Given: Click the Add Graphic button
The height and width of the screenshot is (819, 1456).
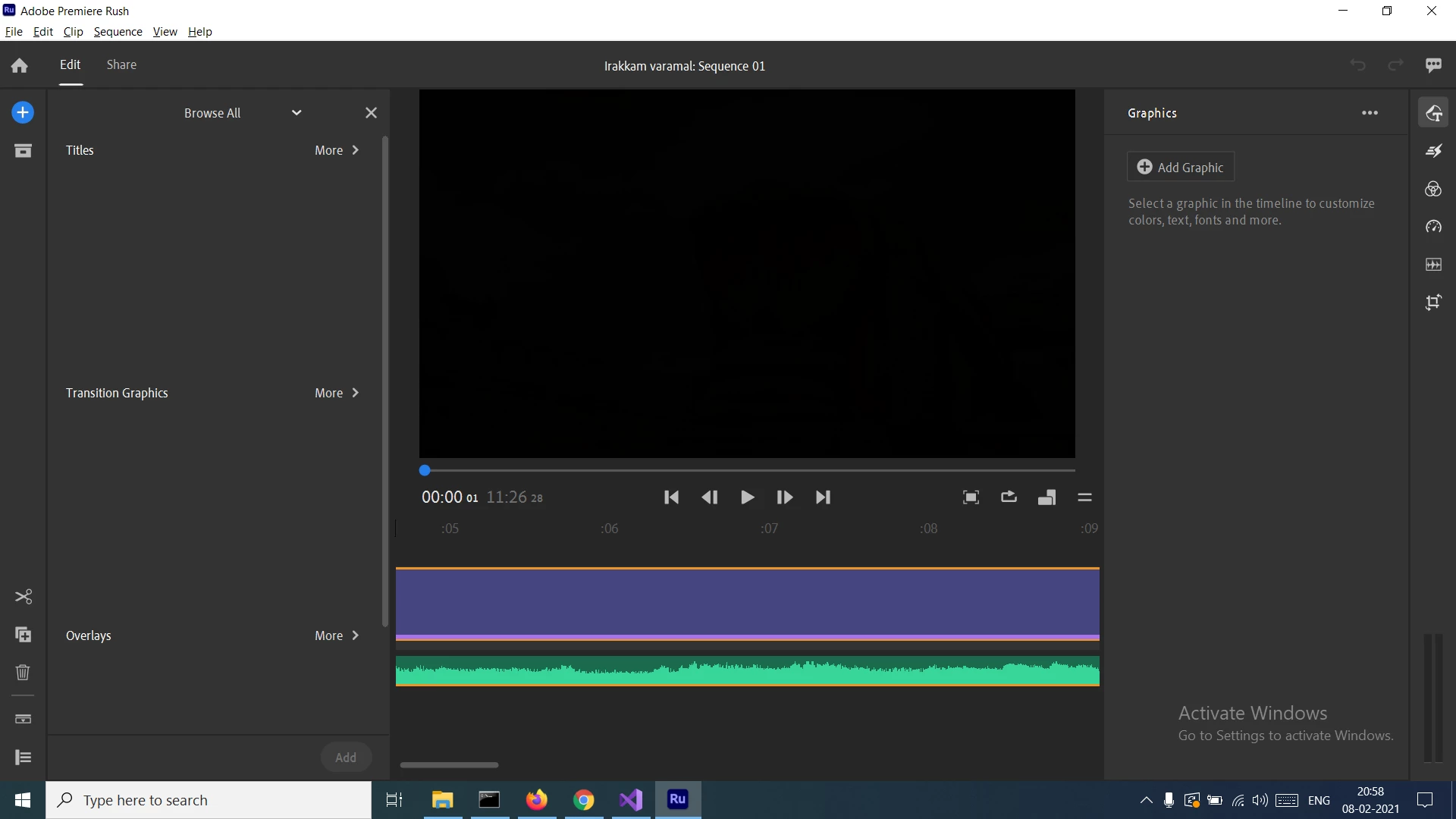Looking at the screenshot, I should pos(1181,167).
